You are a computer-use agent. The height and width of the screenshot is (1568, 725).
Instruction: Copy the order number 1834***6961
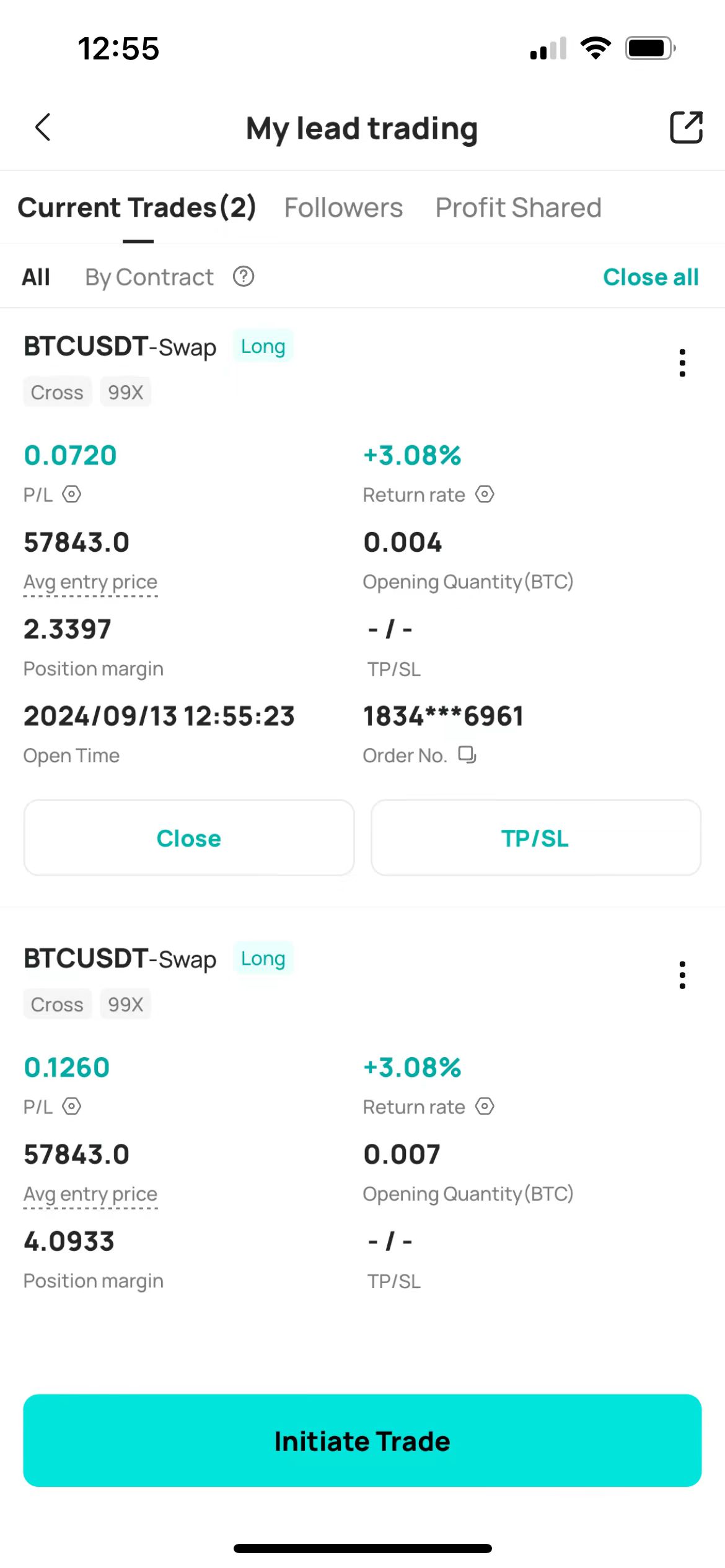click(467, 754)
